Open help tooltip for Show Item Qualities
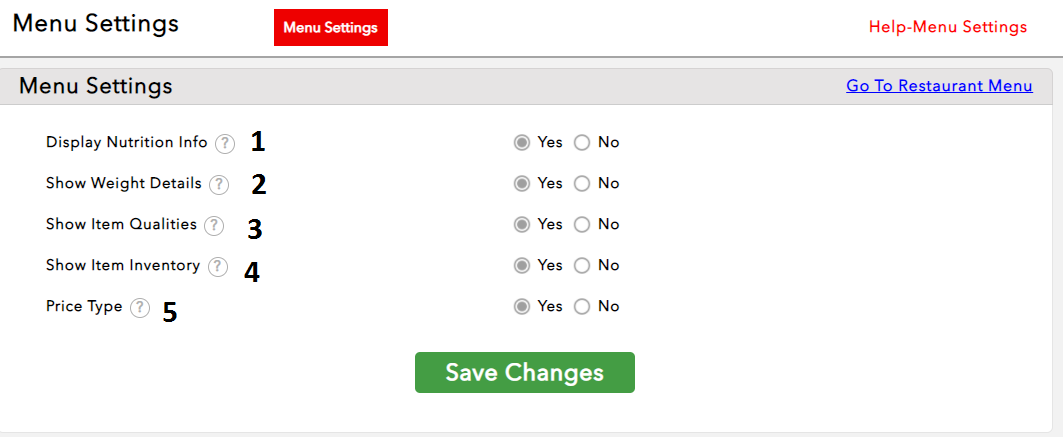This screenshot has height=437, width=1063. (x=214, y=226)
